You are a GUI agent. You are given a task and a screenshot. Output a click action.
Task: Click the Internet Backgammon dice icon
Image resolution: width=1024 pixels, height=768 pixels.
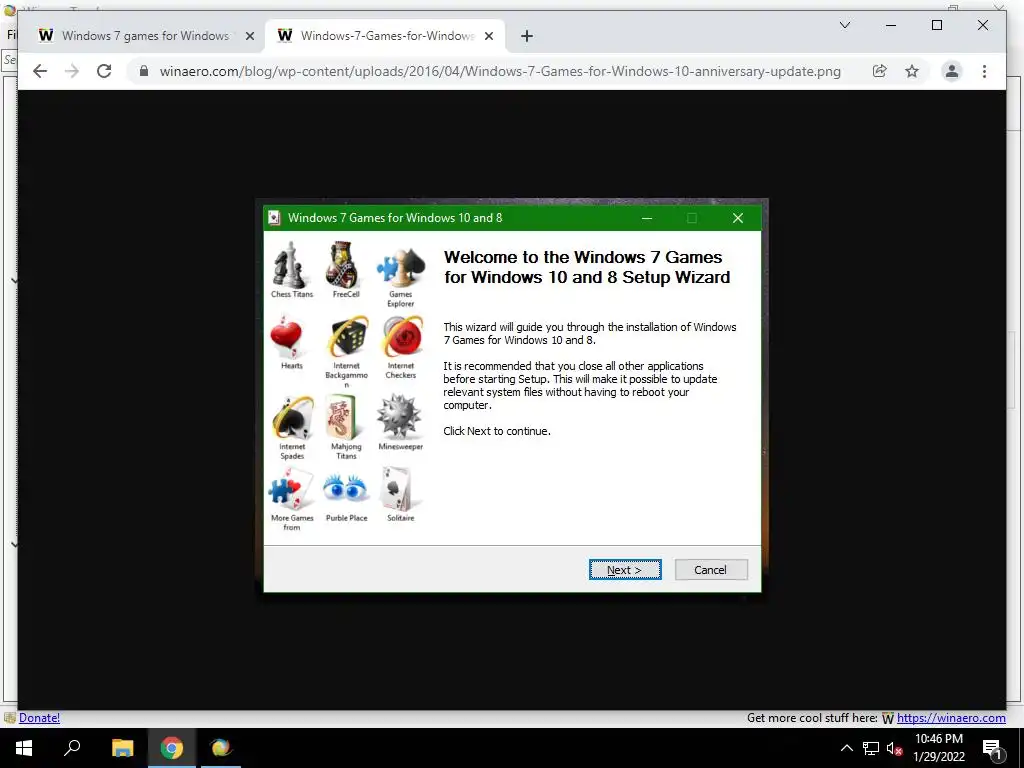click(347, 337)
